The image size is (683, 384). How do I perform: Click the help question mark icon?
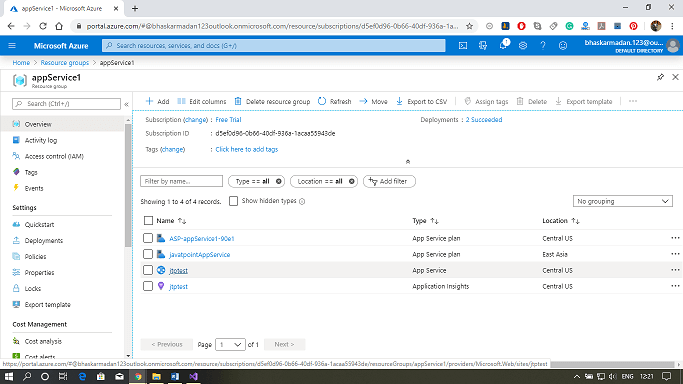(x=543, y=45)
